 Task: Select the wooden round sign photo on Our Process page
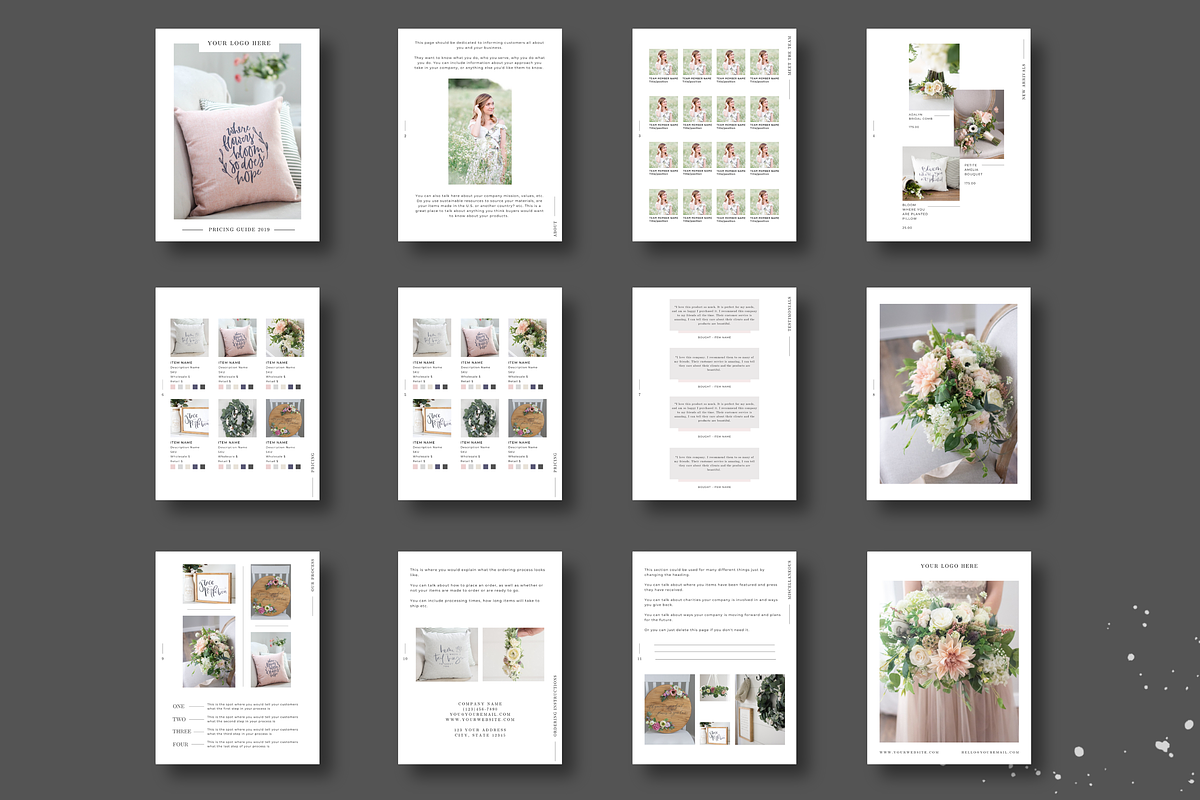pos(270,592)
